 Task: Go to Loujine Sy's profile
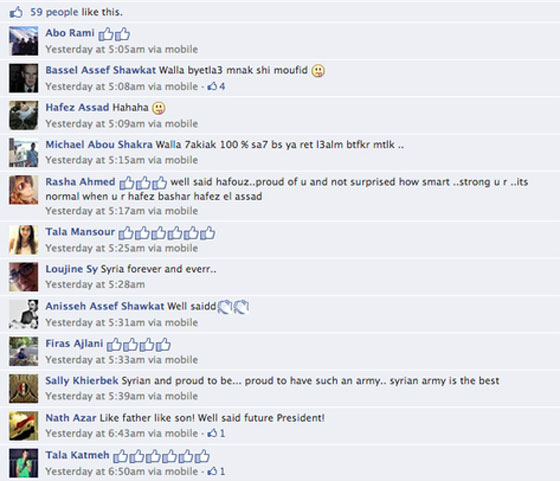[71, 269]
